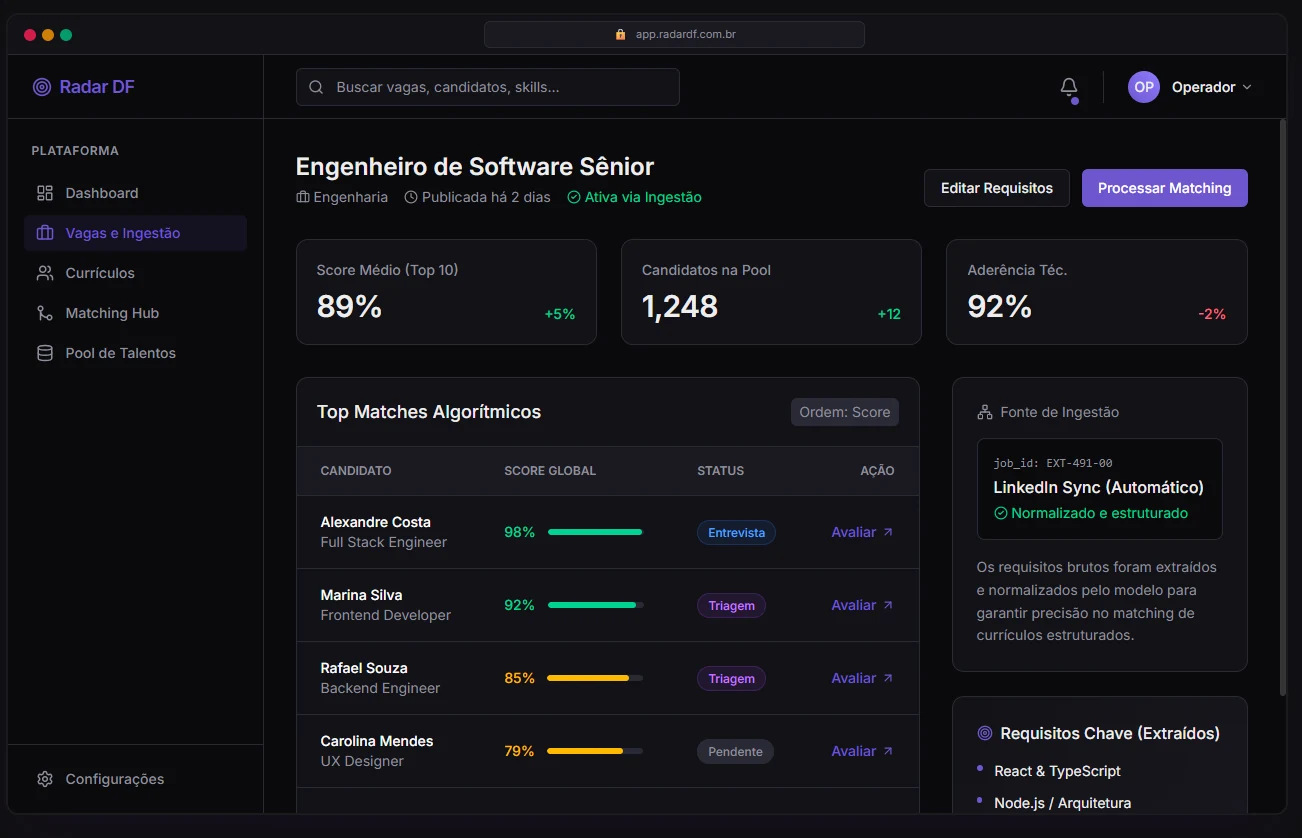Focus the Buscar vagas search field
1302x838 pixels.
(x=488, y=87)
